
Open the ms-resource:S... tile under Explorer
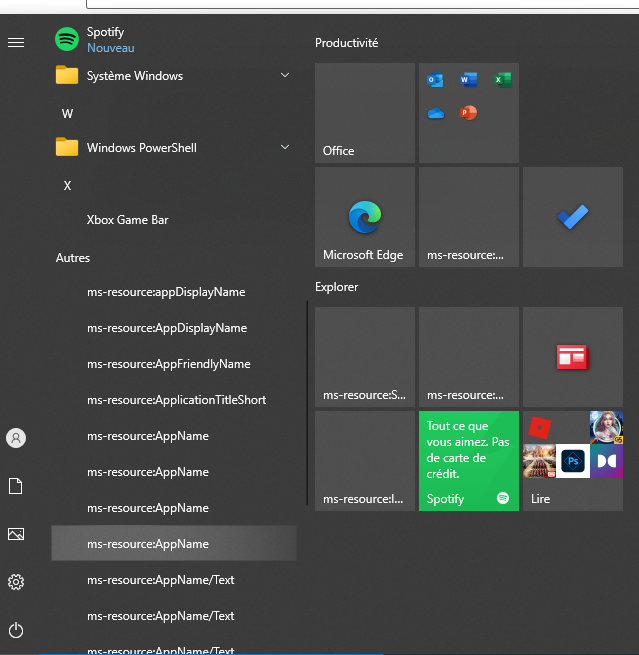(x=365, y=357)
